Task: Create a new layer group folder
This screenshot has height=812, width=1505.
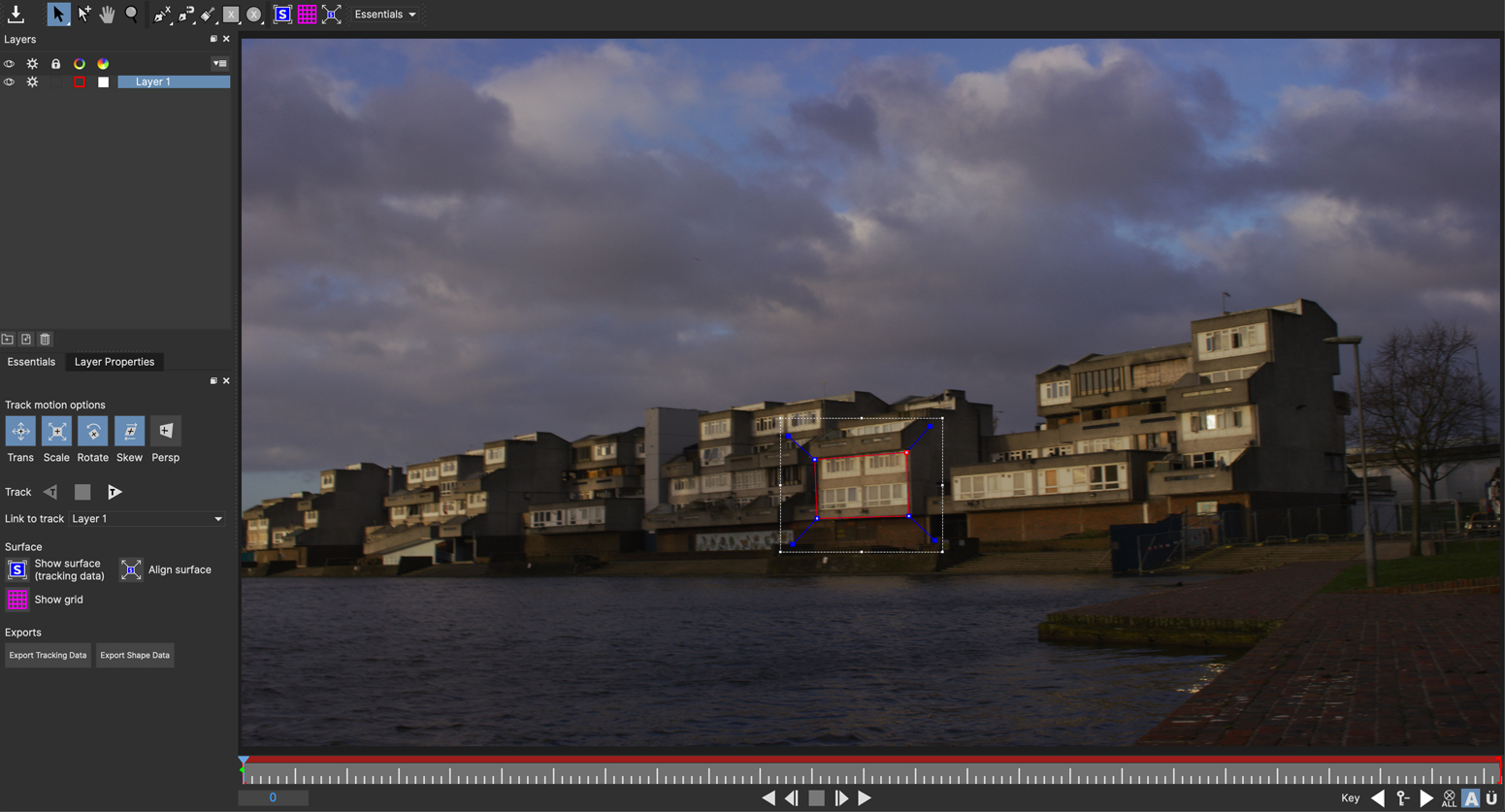Action: coord(8,340)
